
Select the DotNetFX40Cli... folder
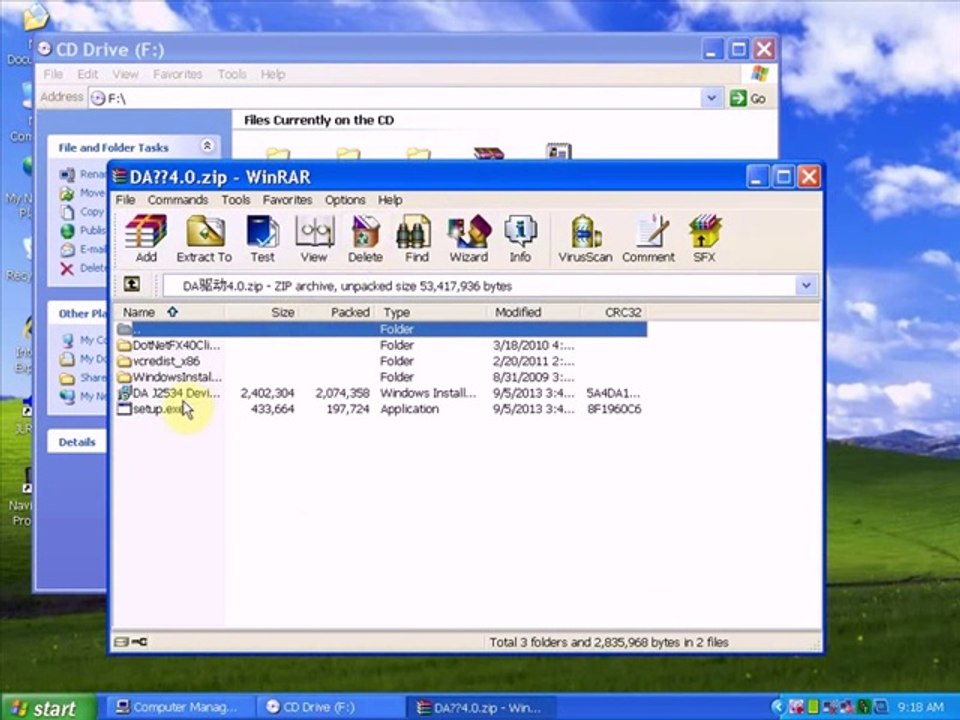tap(168, 345)
